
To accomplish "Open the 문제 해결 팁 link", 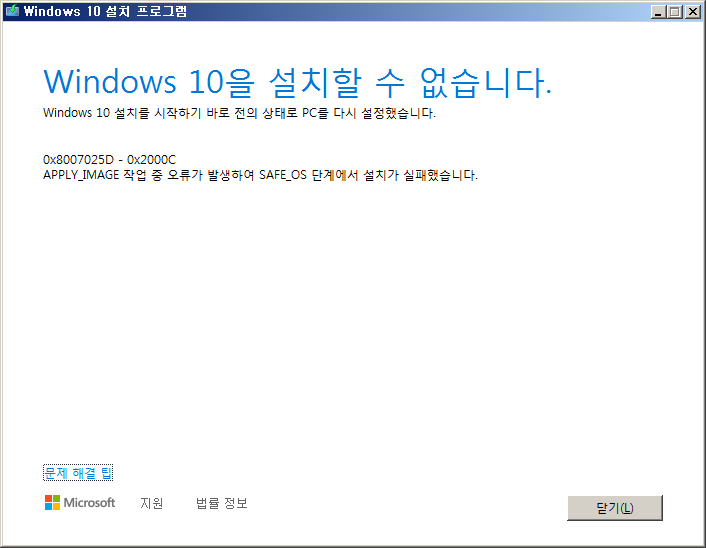I will point(78,473).
